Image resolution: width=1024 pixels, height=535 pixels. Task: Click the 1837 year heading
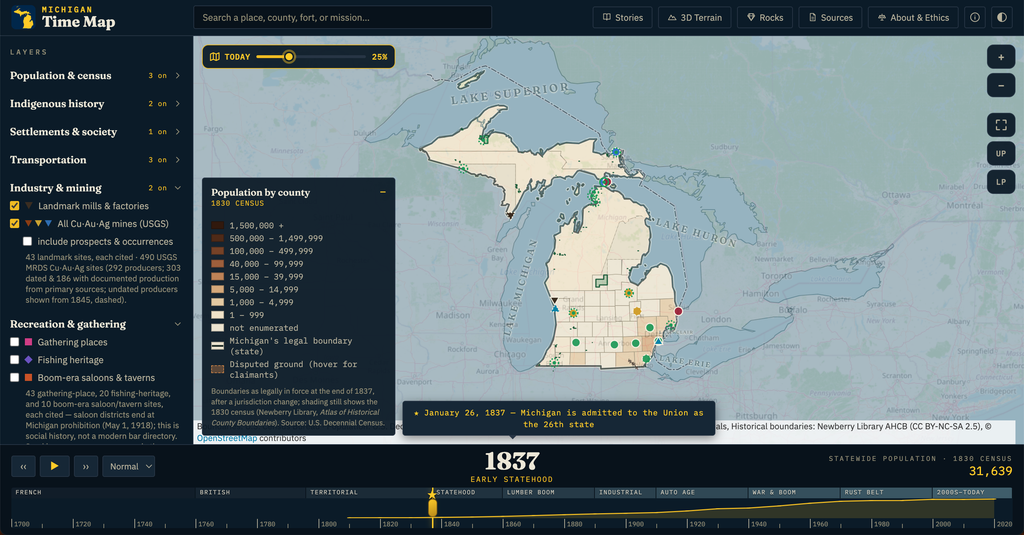click(x=511, y=461)
